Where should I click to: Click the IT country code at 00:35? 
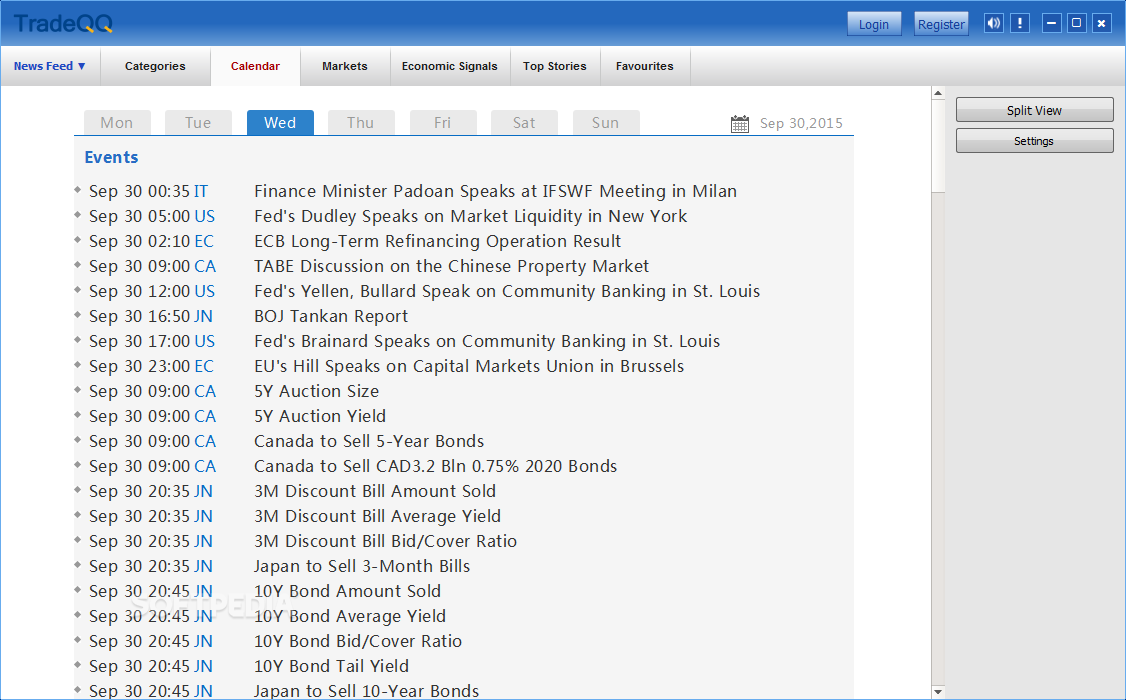click(x=201, y=192)
